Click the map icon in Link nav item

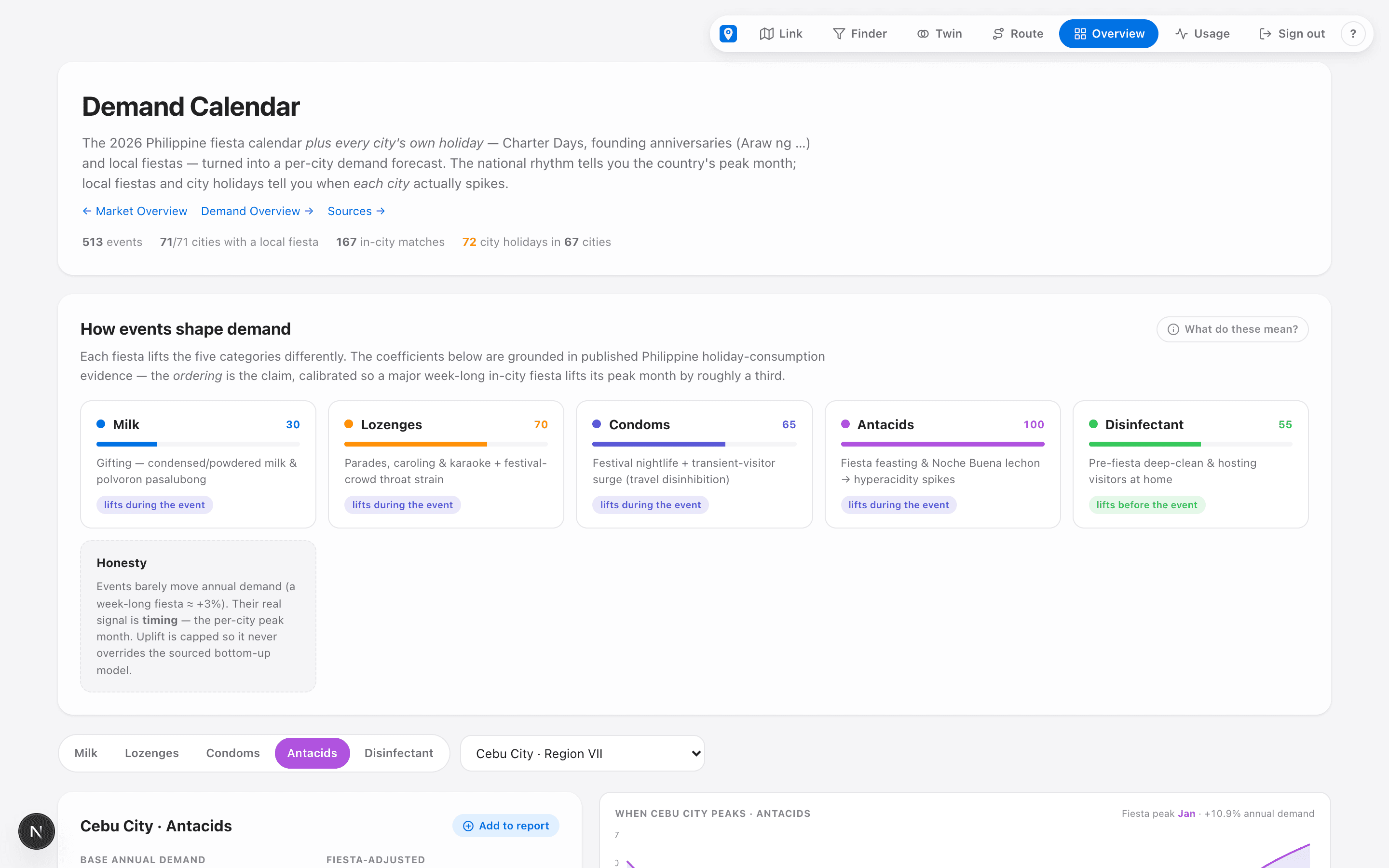(766, 34)
